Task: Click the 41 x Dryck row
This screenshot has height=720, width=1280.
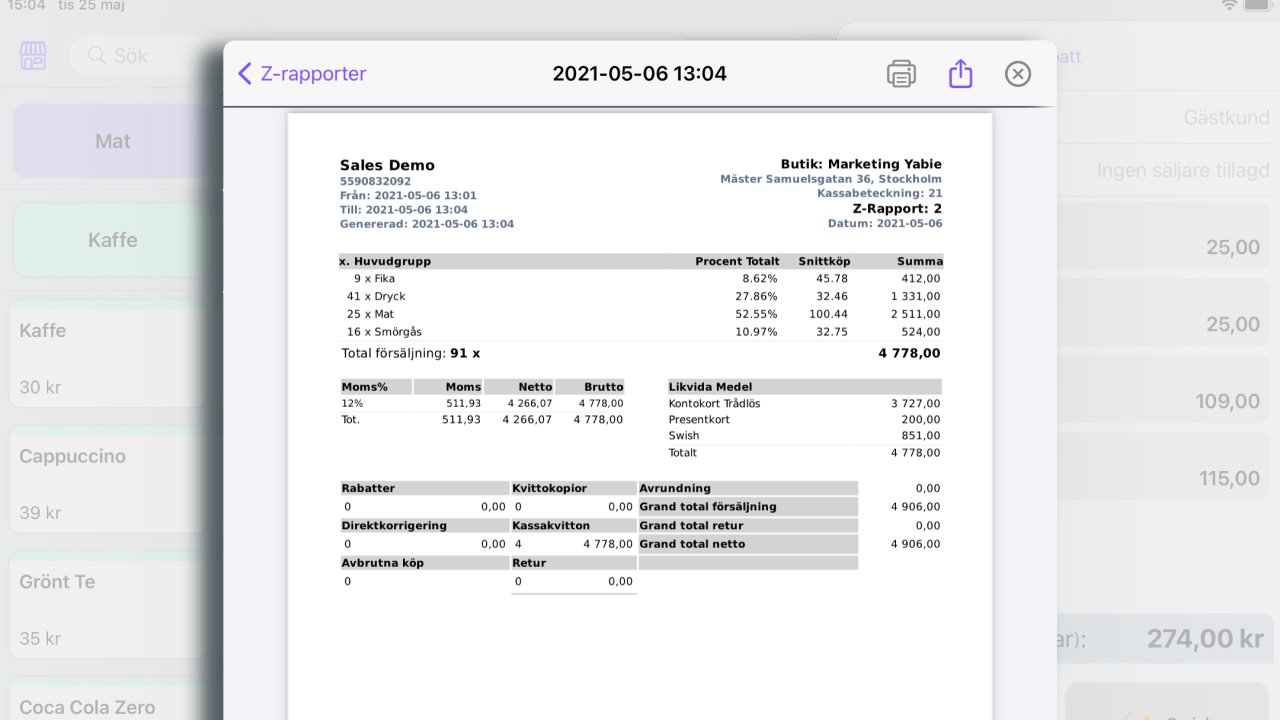Action: click(x=640, y=296)
